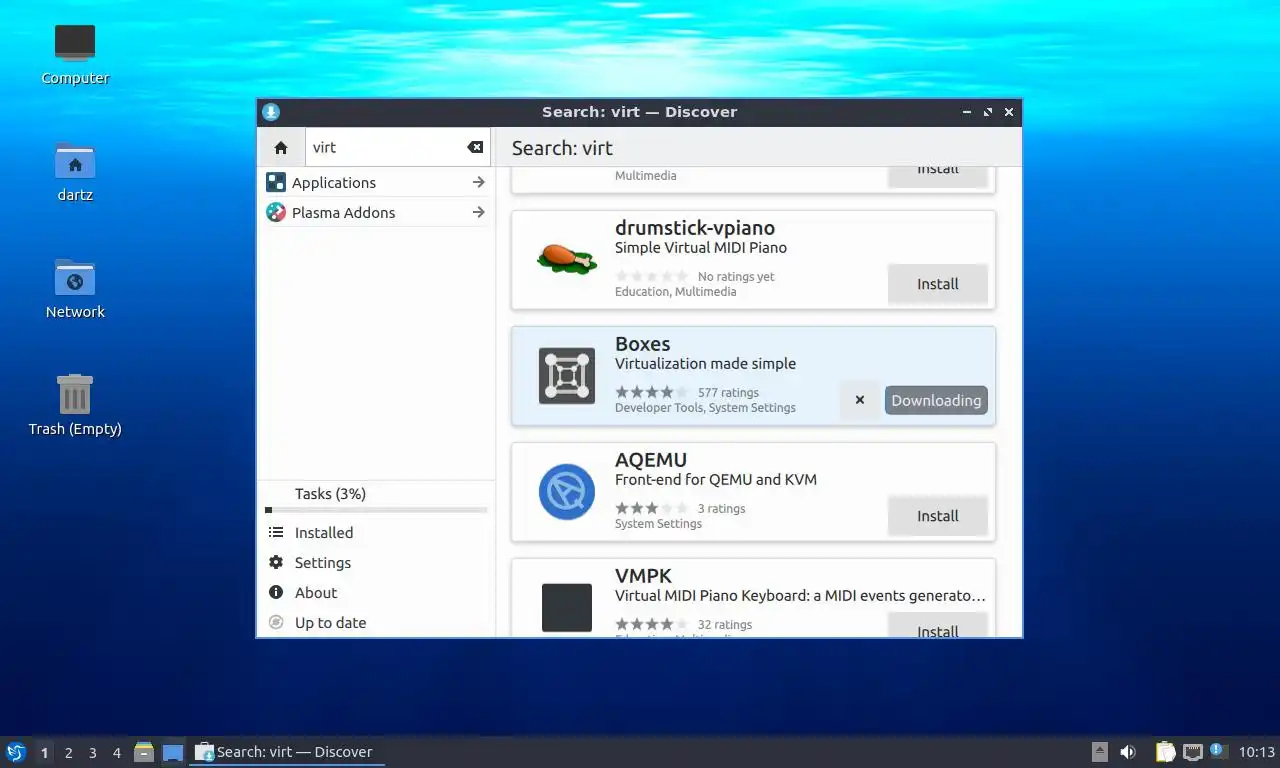Click the About info icon
Image resolution: width=1280 pixels, height=768 pixels.
click(x=276, y=592)
